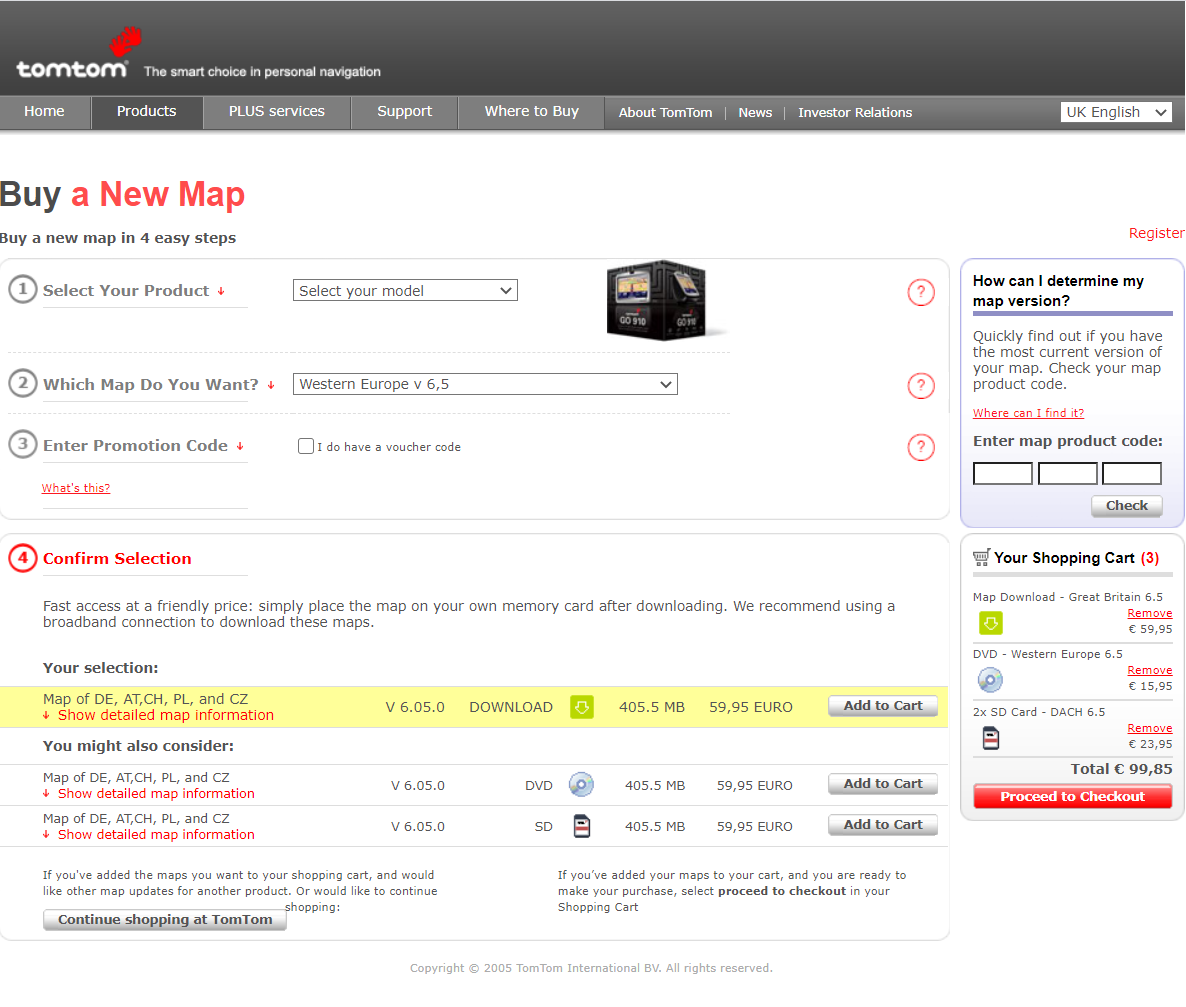Go to the Home tab

pyautogui.click(x=45, y=112)
